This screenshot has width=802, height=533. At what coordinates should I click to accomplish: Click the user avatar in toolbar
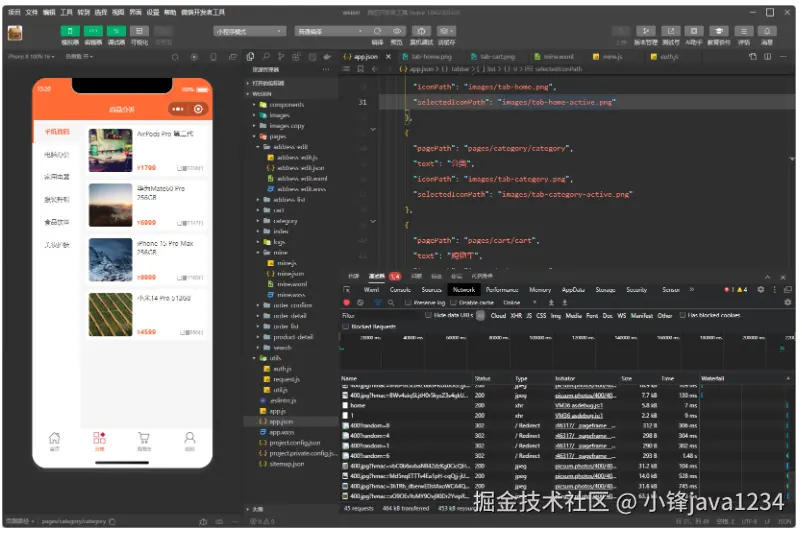pyautogui.click(x=15, y=33)
